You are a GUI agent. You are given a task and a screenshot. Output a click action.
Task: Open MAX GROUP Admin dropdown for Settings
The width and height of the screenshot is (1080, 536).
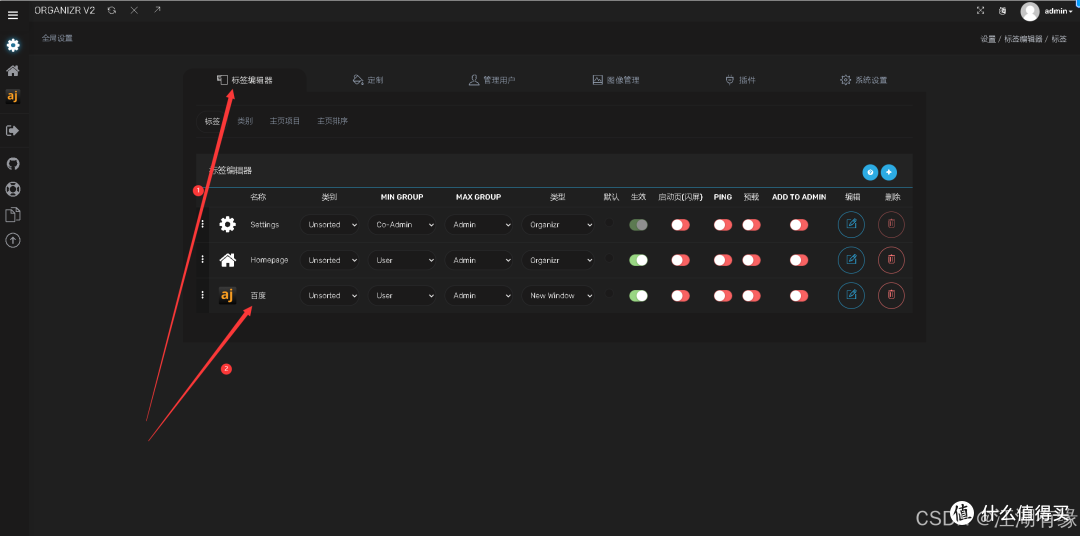(479, 225)
